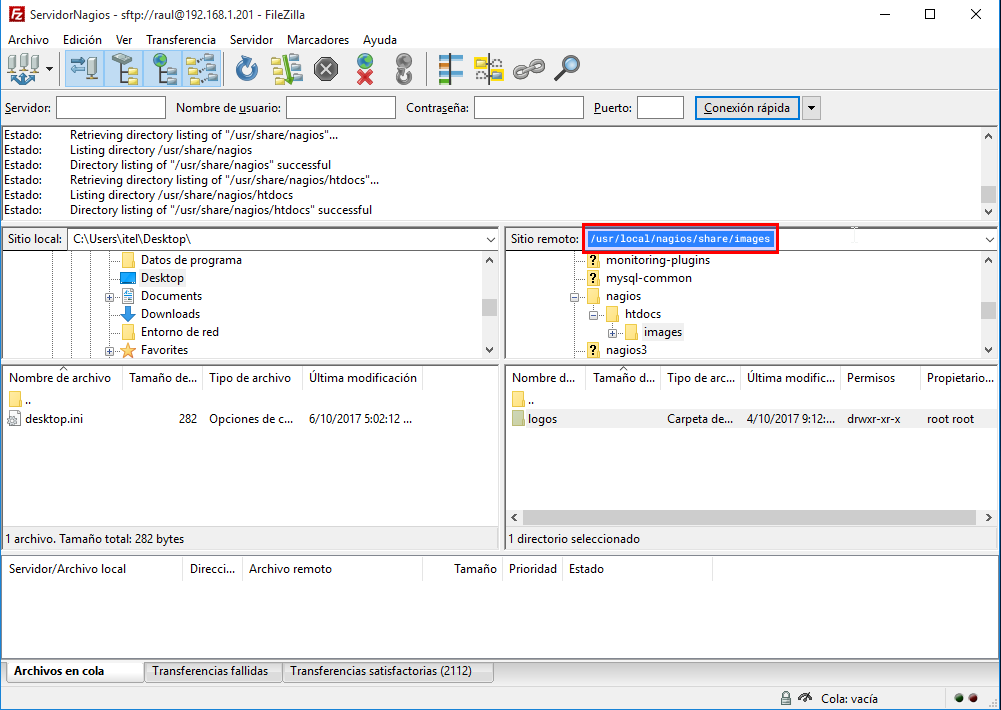The image size is (1001, 710).
Task: Open the Edición menu
Action: pyautogui.click(x=82, y=40)
